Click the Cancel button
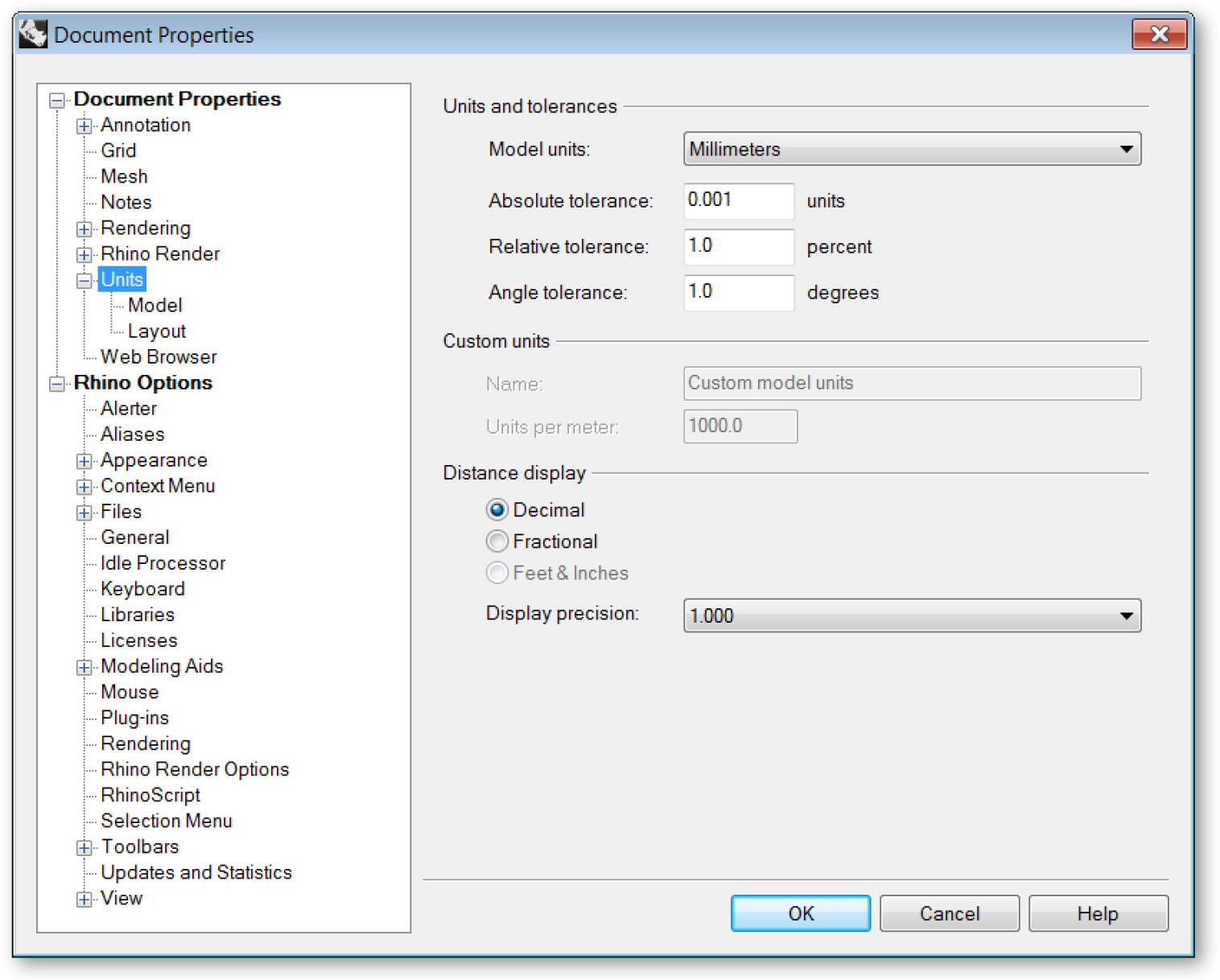The width and height of the screenshot is (1220, 980). [949, 913]
